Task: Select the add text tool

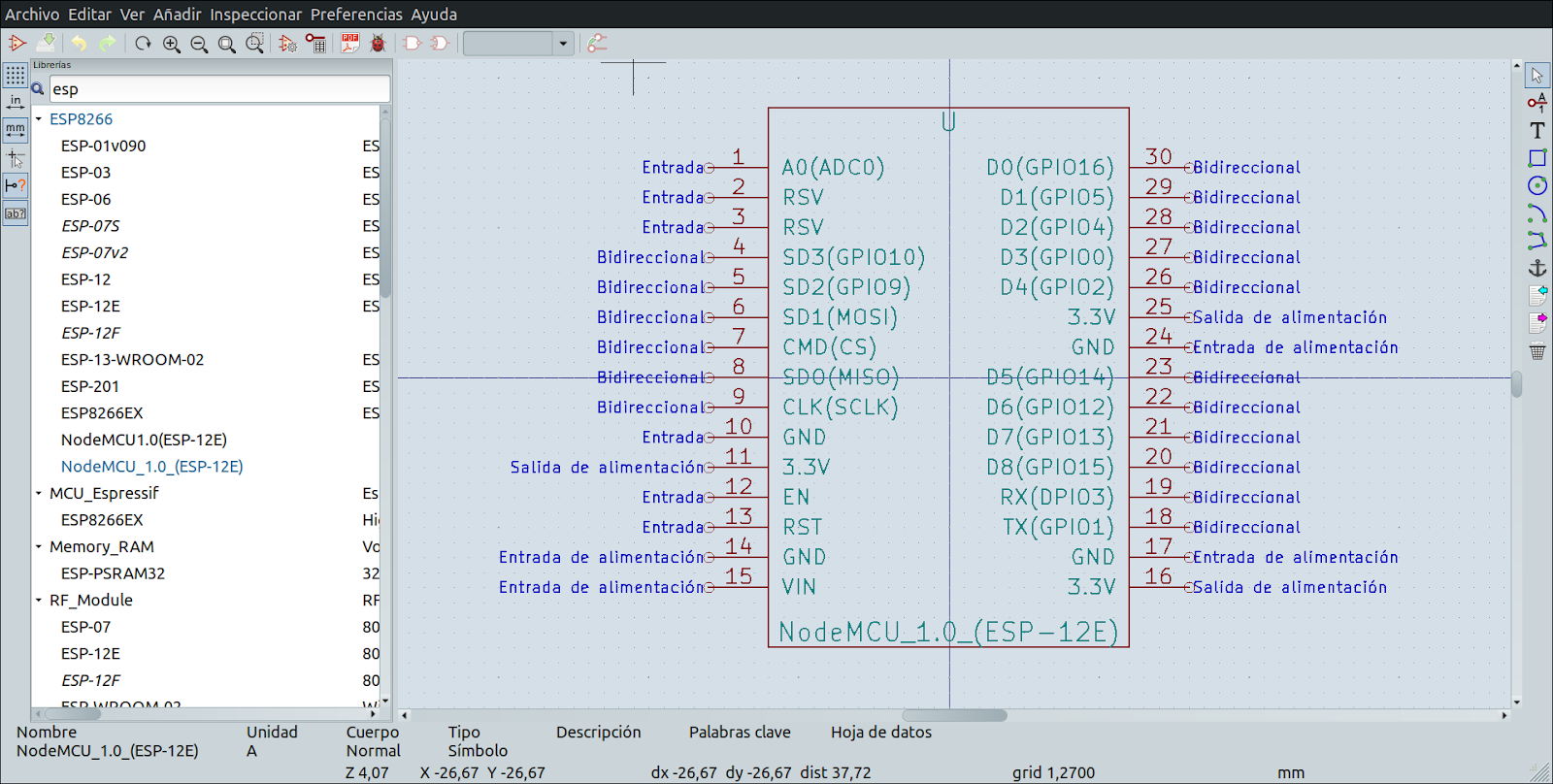Action: (1537, 130)
